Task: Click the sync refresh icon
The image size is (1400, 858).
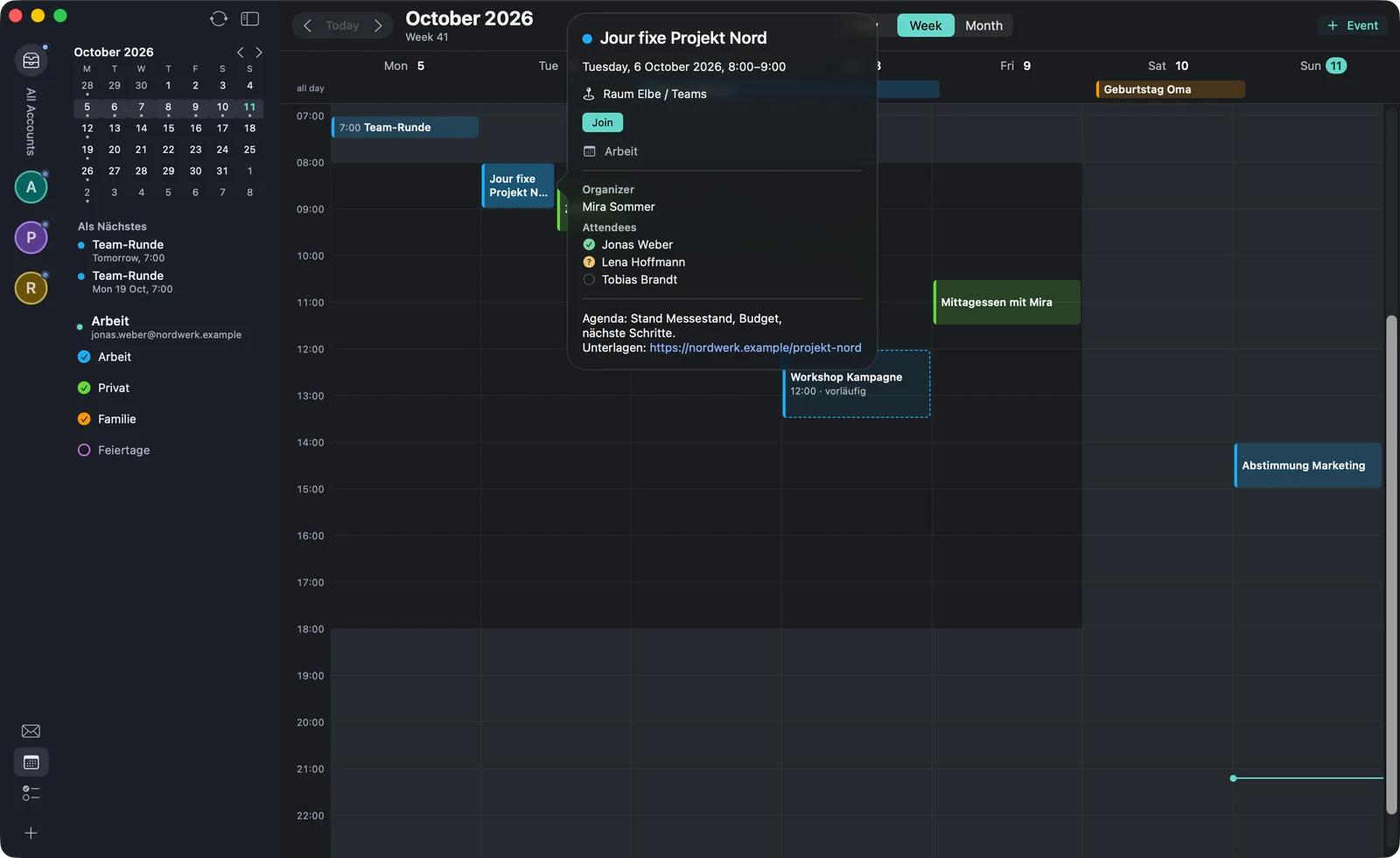Action: coord(219,18)
